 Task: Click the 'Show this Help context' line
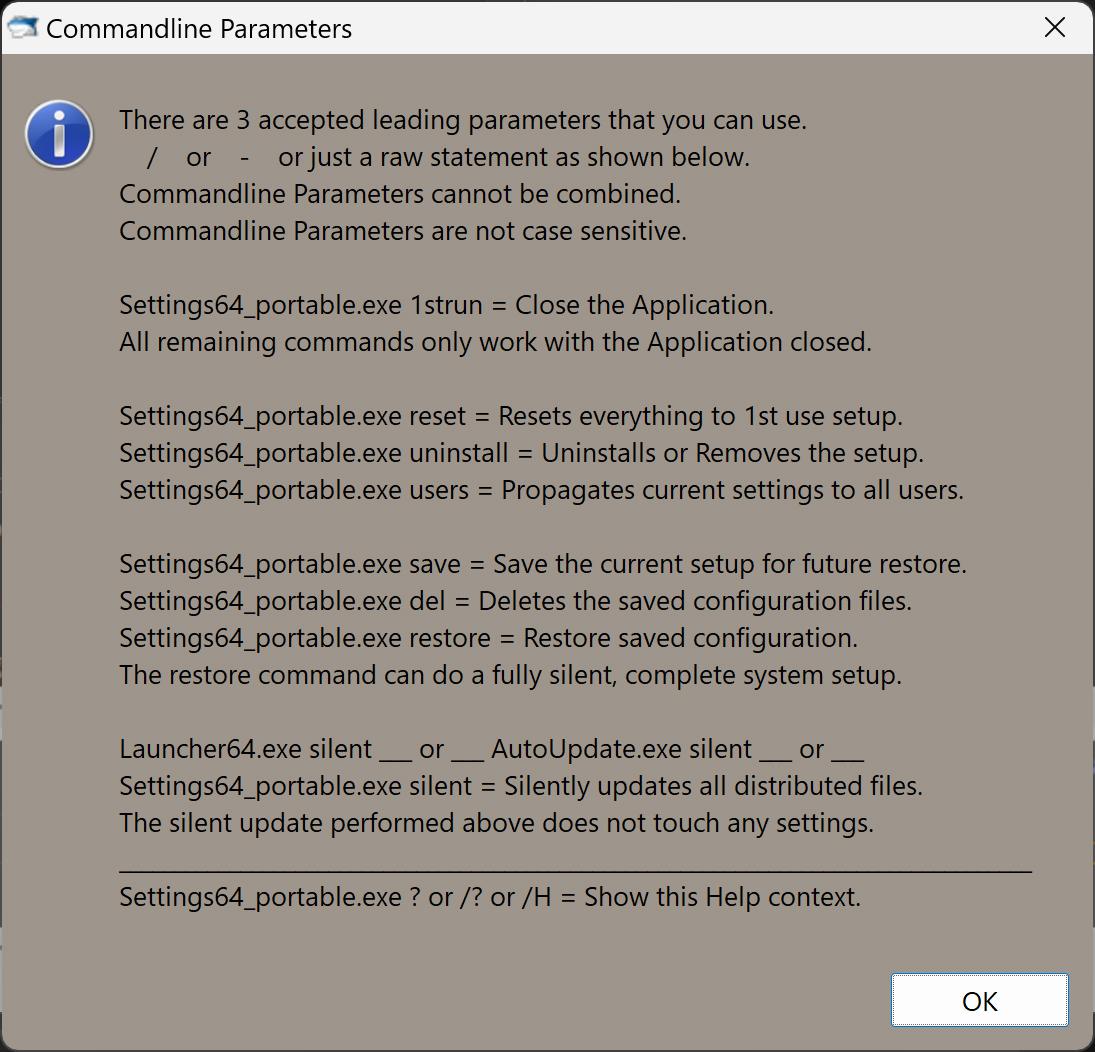pos(490,898)
